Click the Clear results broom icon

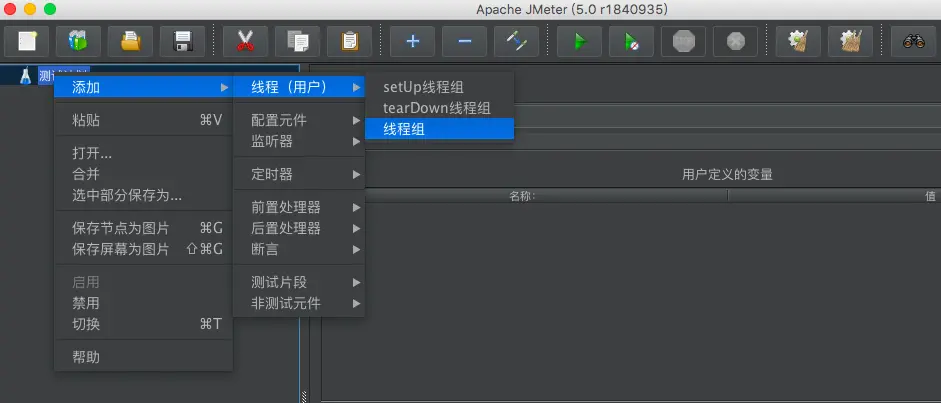pyautogui.click(x=798, y=41)
